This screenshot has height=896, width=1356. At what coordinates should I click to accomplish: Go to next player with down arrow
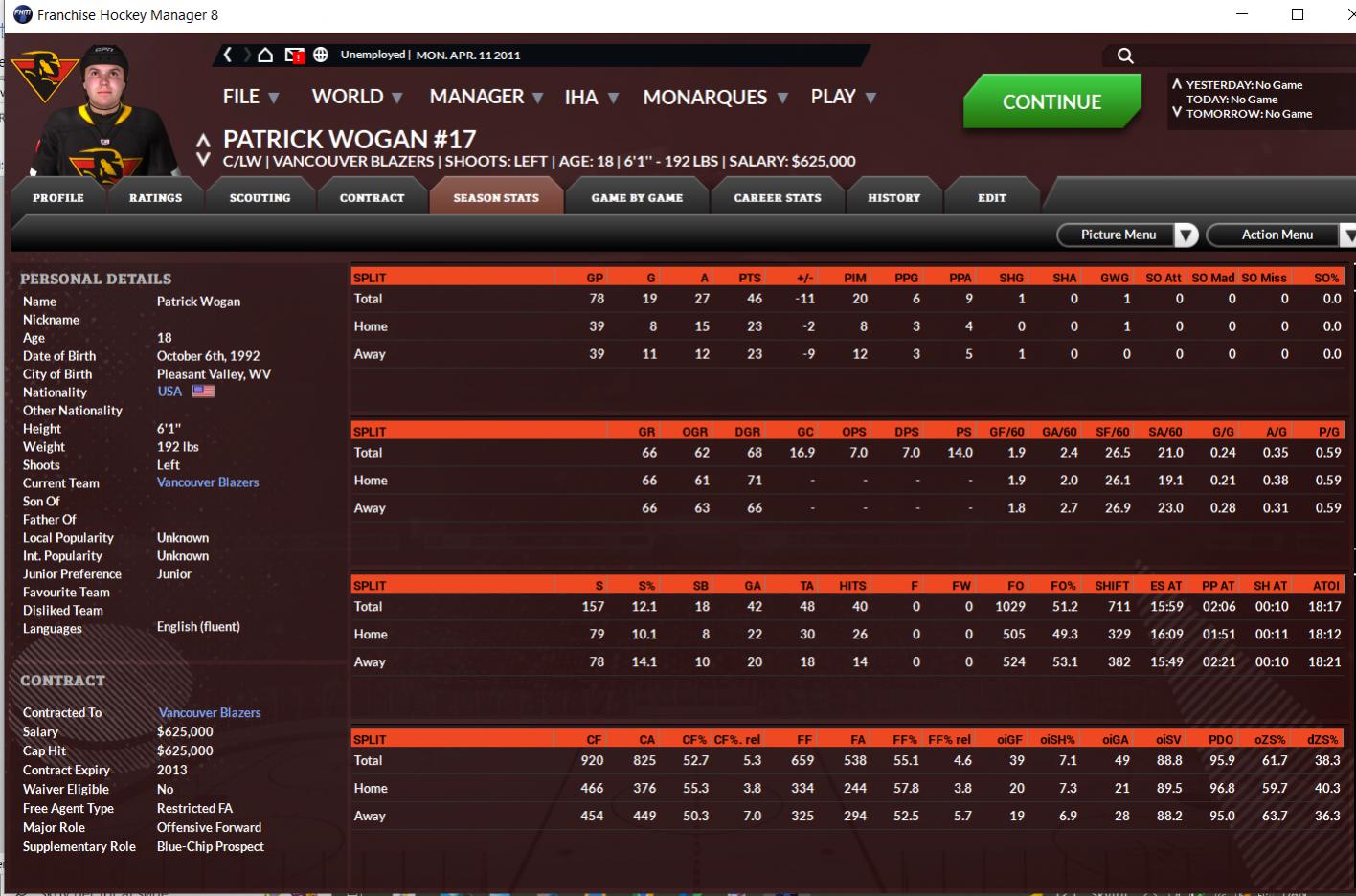pos(203,159)
